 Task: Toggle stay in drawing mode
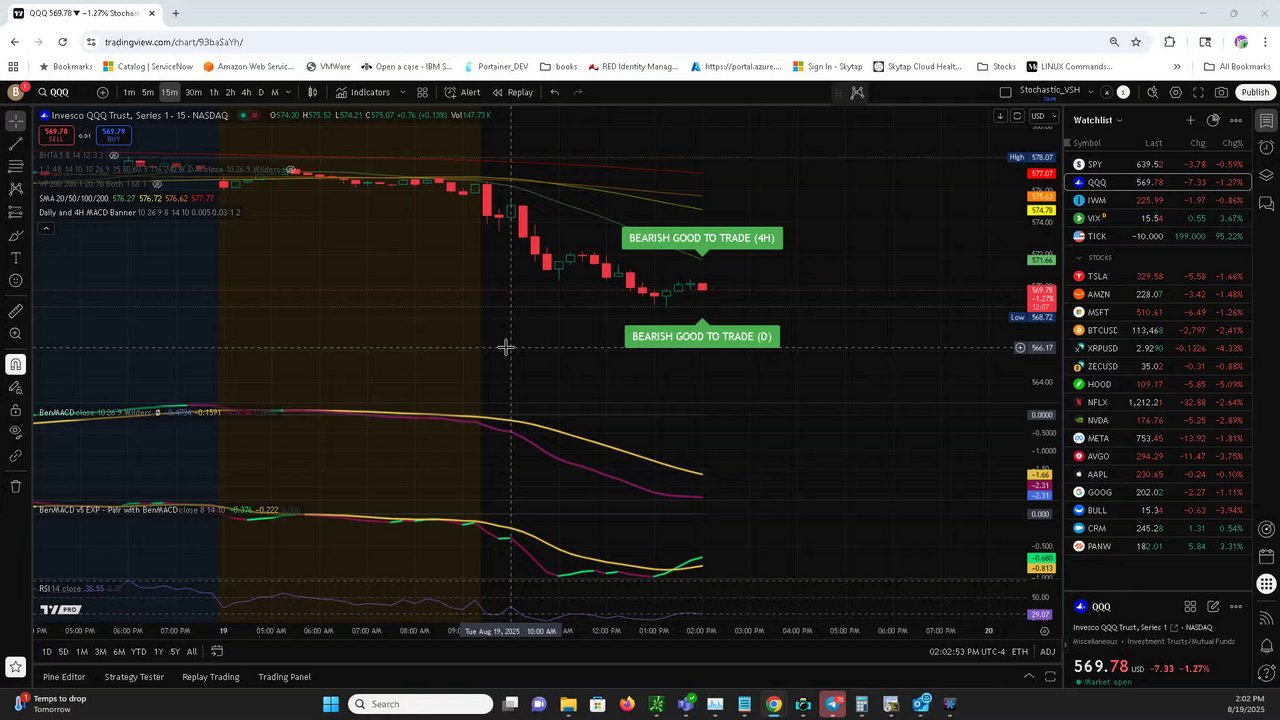point(15,387)
